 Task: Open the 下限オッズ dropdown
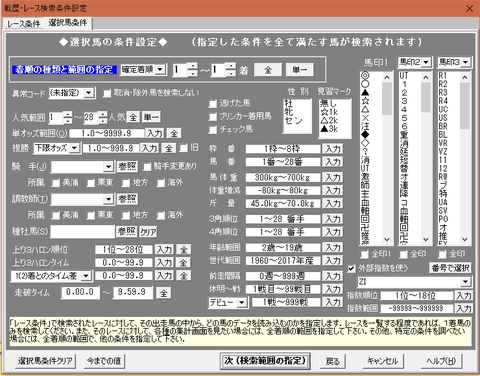pos(75,148)
